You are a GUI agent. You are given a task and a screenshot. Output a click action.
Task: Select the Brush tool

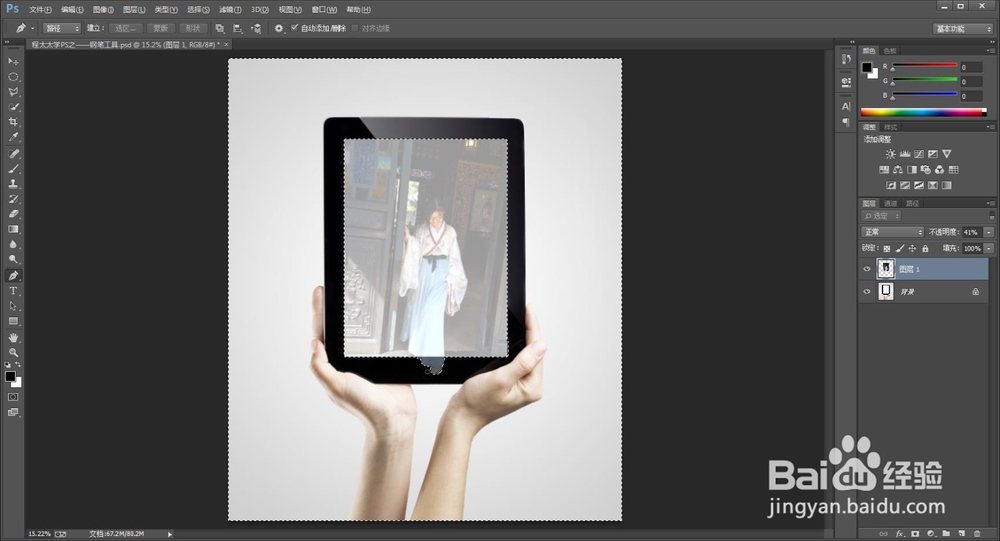pos(13,169)
